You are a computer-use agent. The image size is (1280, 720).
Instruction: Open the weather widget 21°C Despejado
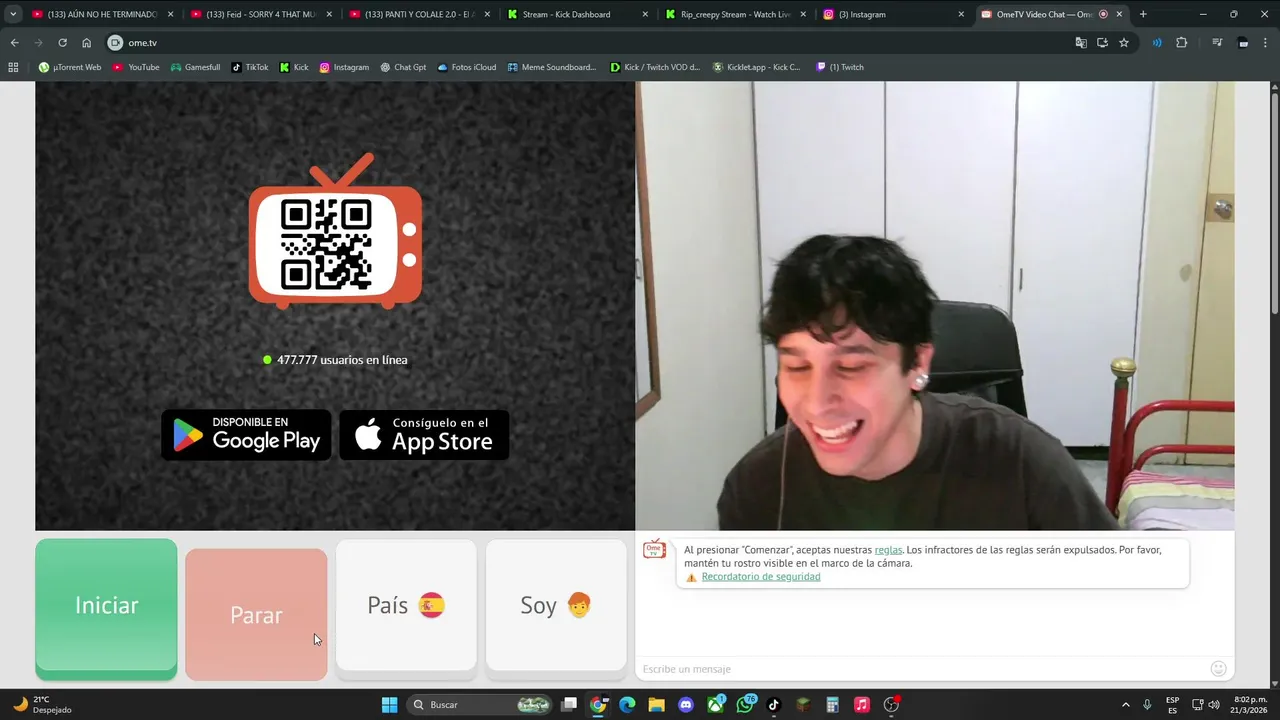tap(42, 705)
